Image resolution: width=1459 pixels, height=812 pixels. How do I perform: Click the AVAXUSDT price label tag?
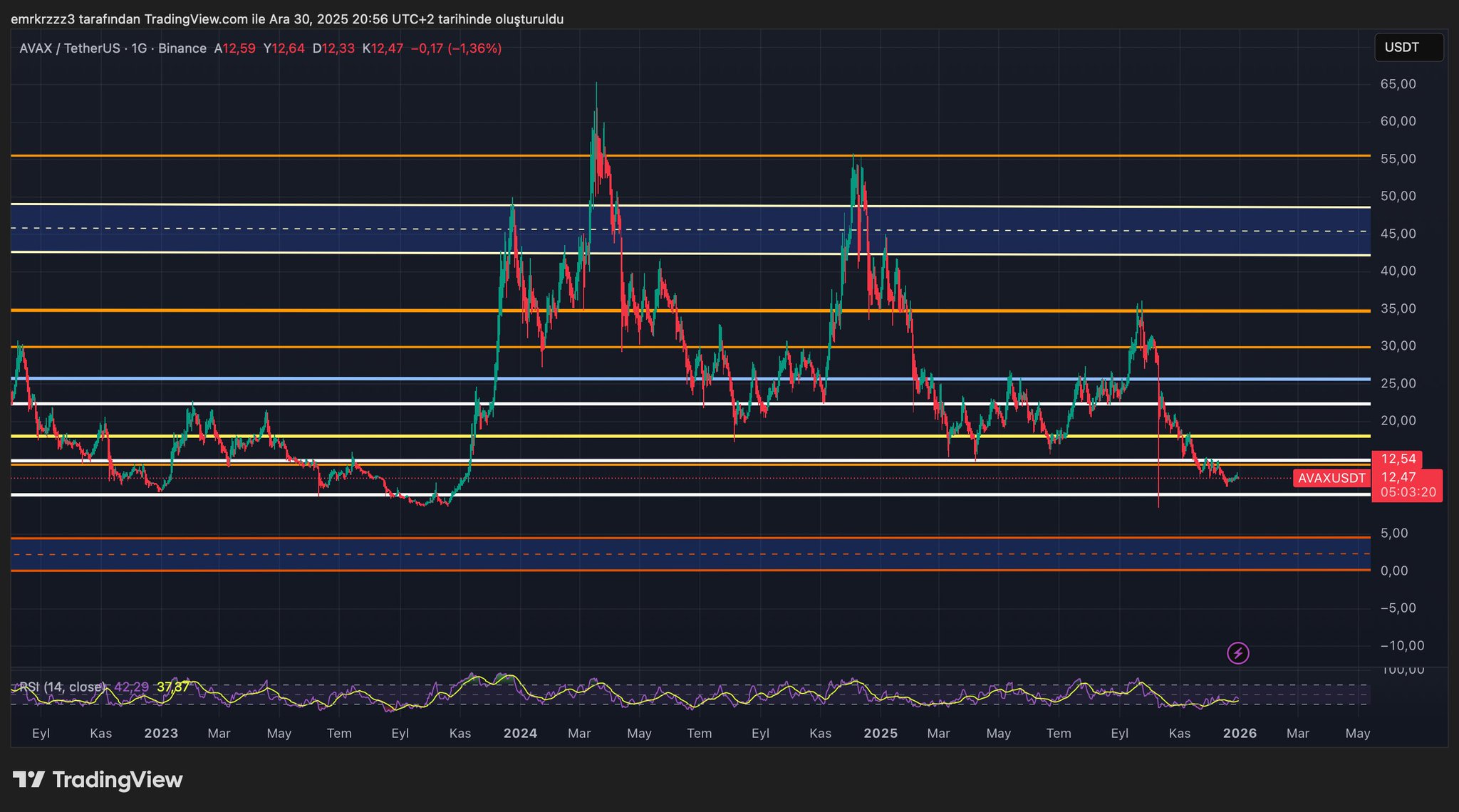coord(1331,478)
